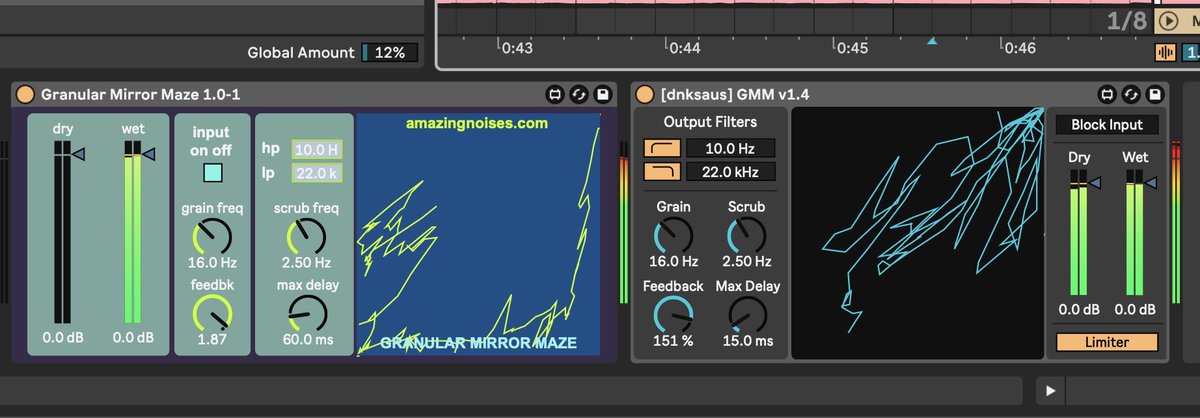Click the feedbk knob showing 1.87

click(212, 313)
